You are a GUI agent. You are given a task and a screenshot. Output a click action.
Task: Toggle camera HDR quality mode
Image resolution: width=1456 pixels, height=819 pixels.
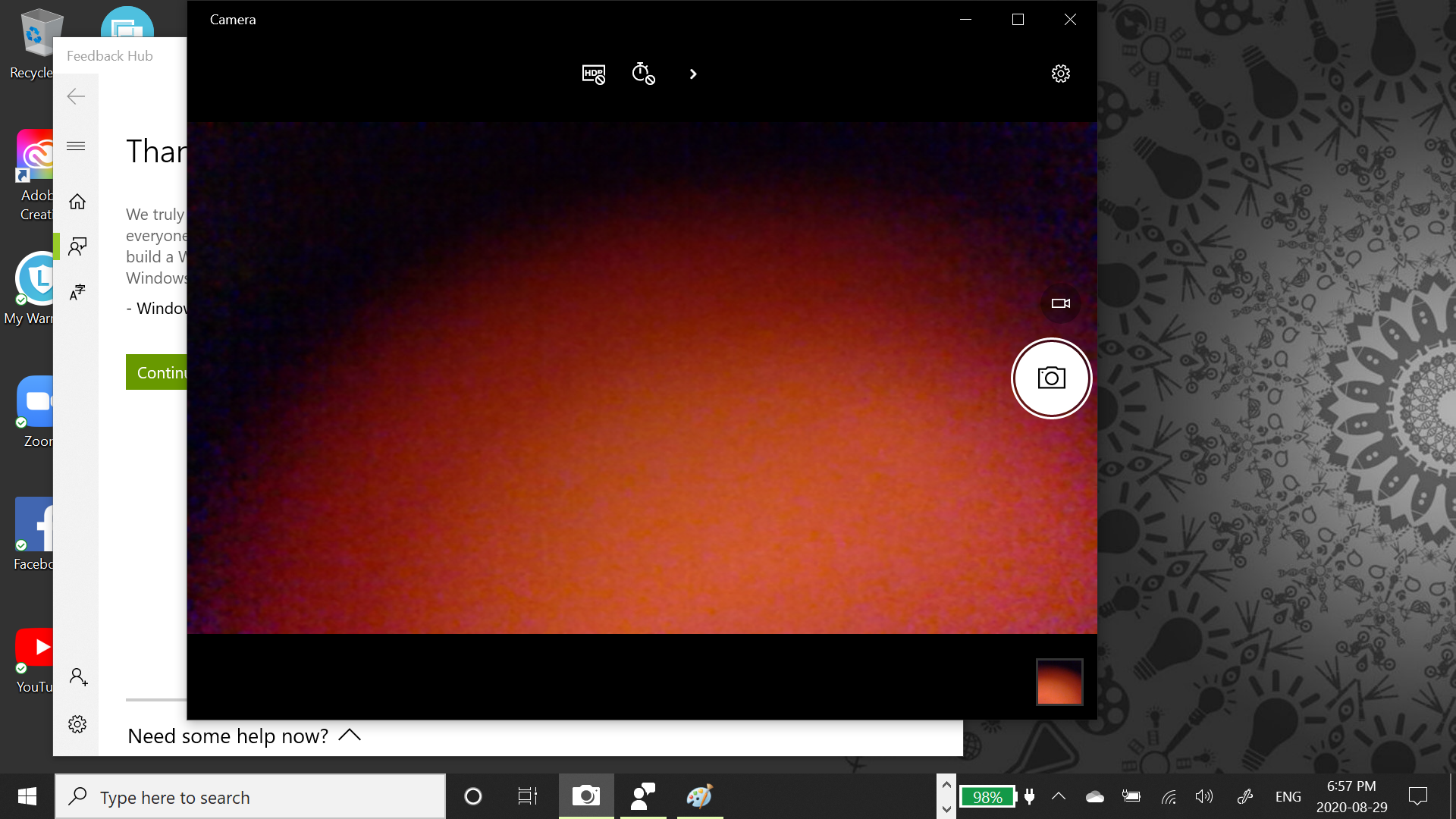tap(593, 73)
